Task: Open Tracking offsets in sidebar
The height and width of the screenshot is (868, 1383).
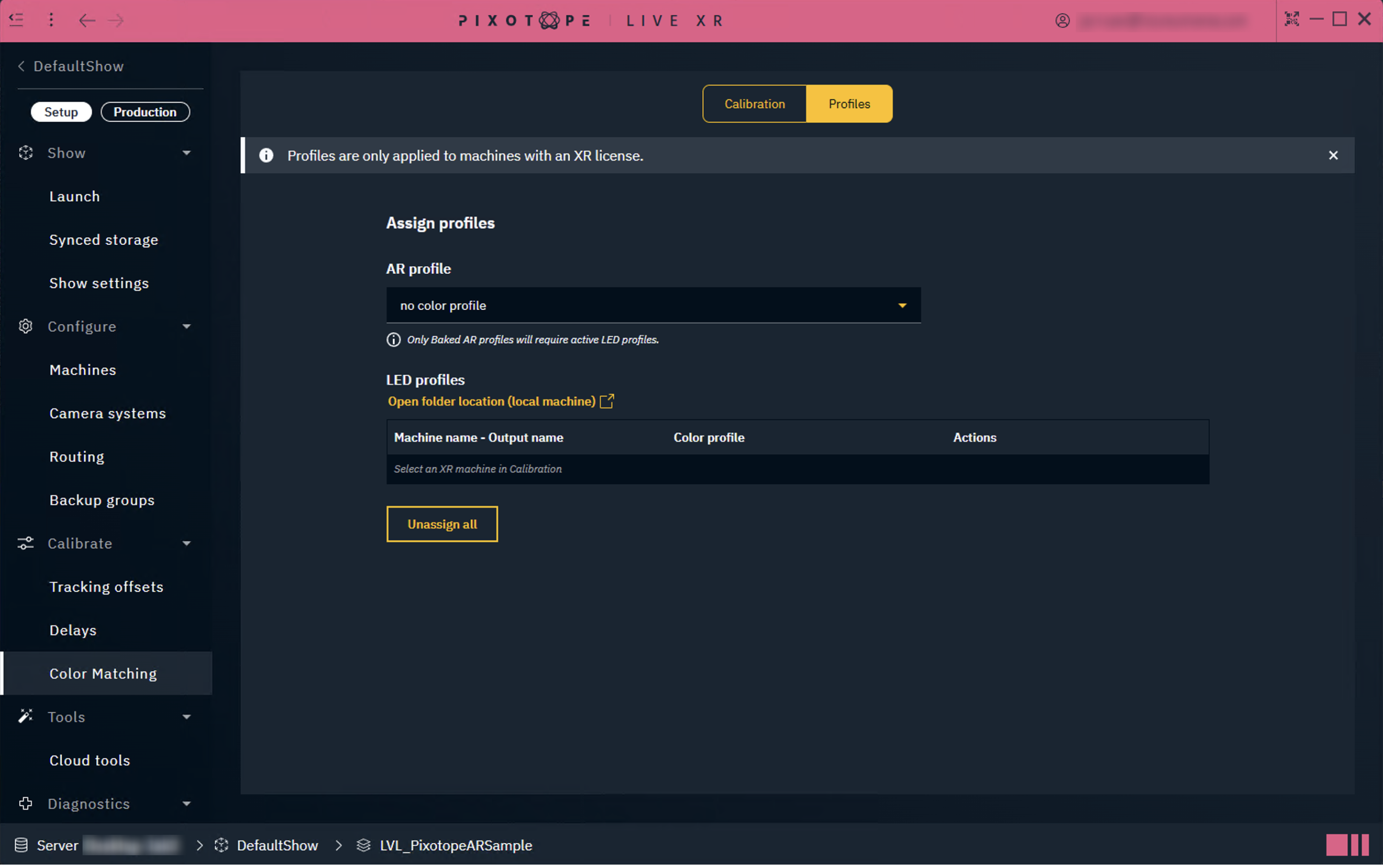Action: click(x=106, y=587)
